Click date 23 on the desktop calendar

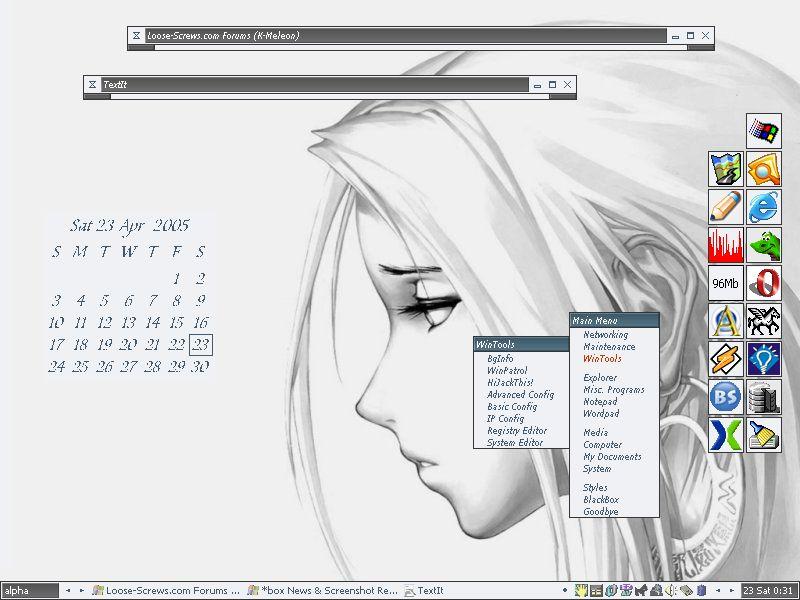pyautogui.click(x=201, y=345)
